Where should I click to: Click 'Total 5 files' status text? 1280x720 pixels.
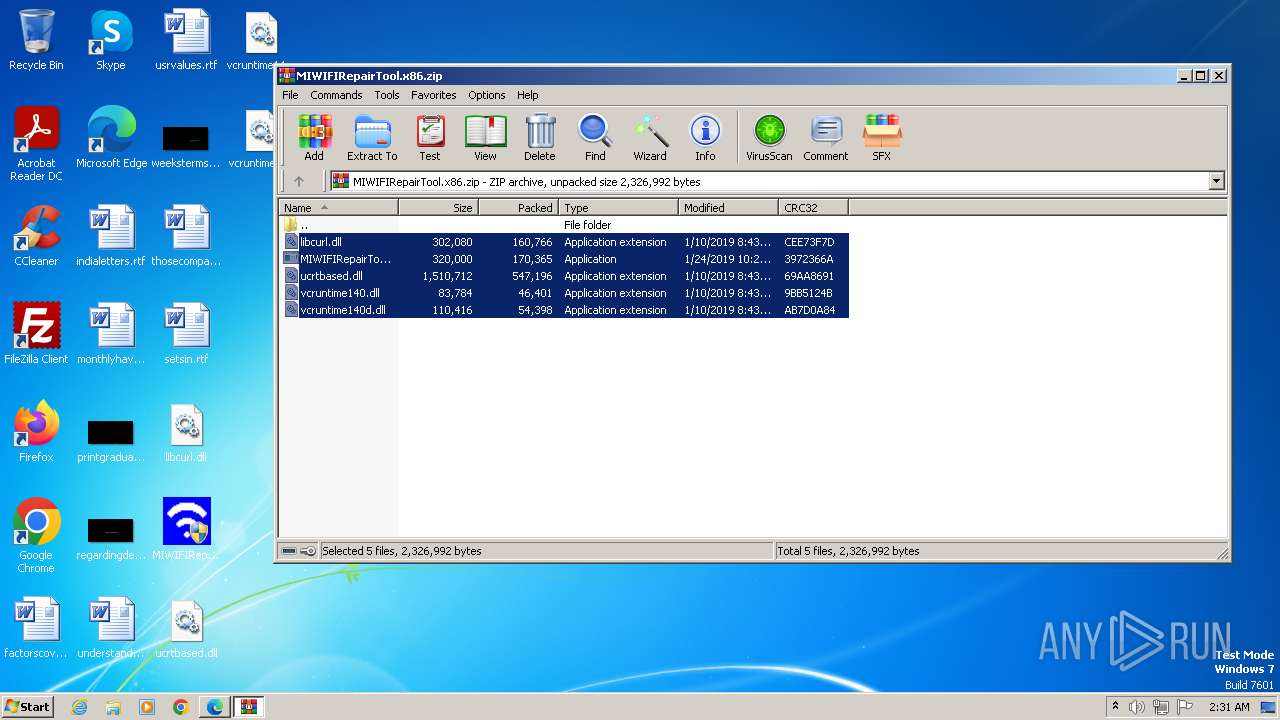pyautogui.click(x=849, y=551)
